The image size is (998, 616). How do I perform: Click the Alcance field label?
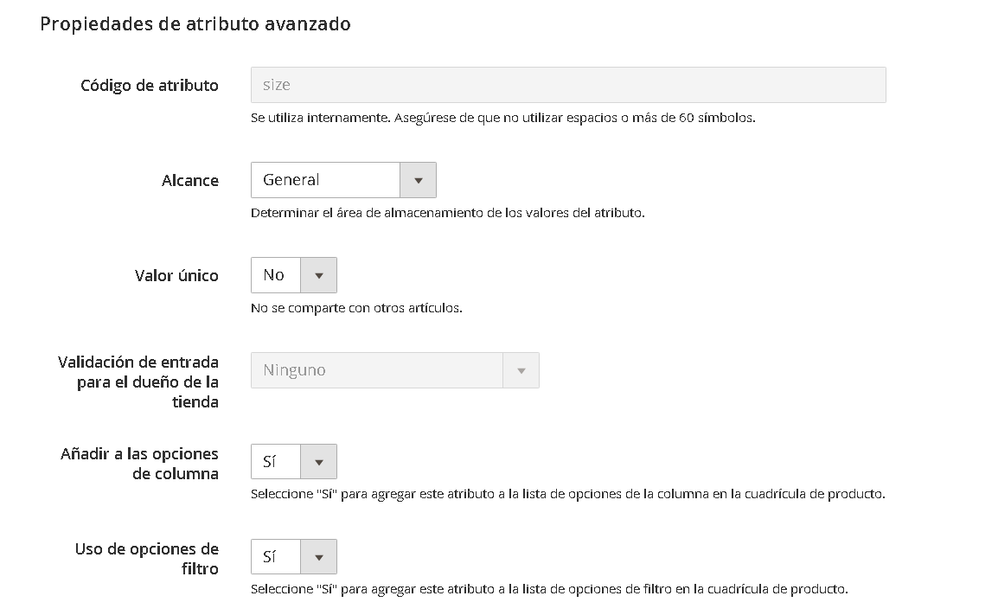[x=190, y=180]
